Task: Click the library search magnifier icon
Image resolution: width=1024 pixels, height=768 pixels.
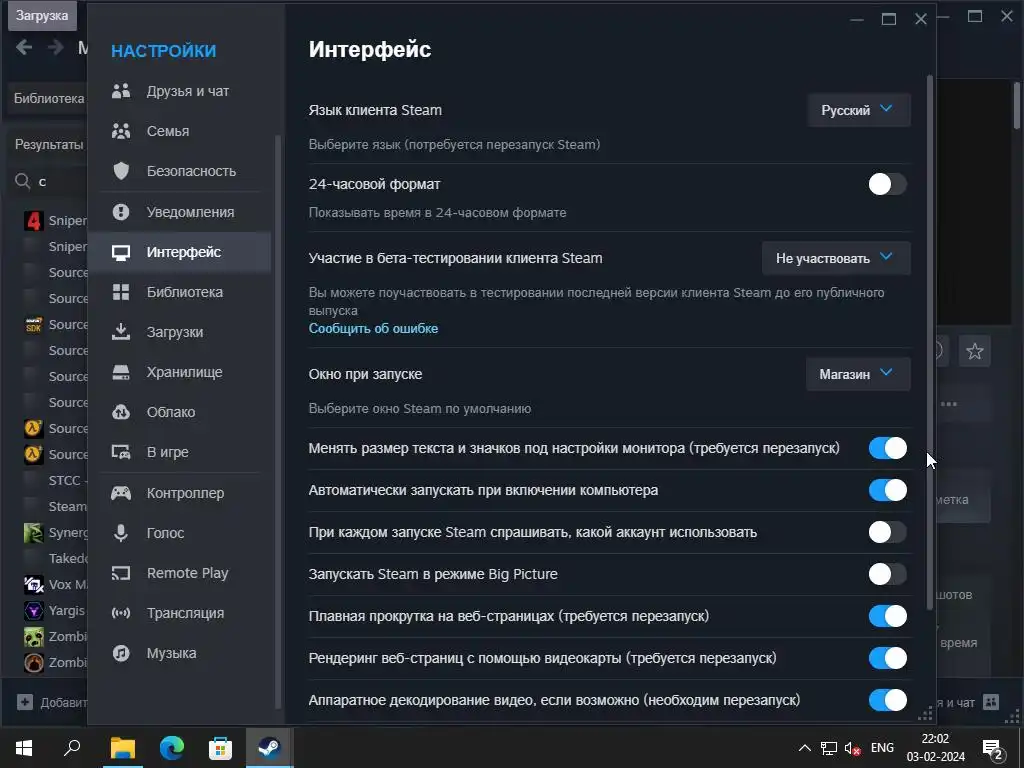Action: click(23, 181)
